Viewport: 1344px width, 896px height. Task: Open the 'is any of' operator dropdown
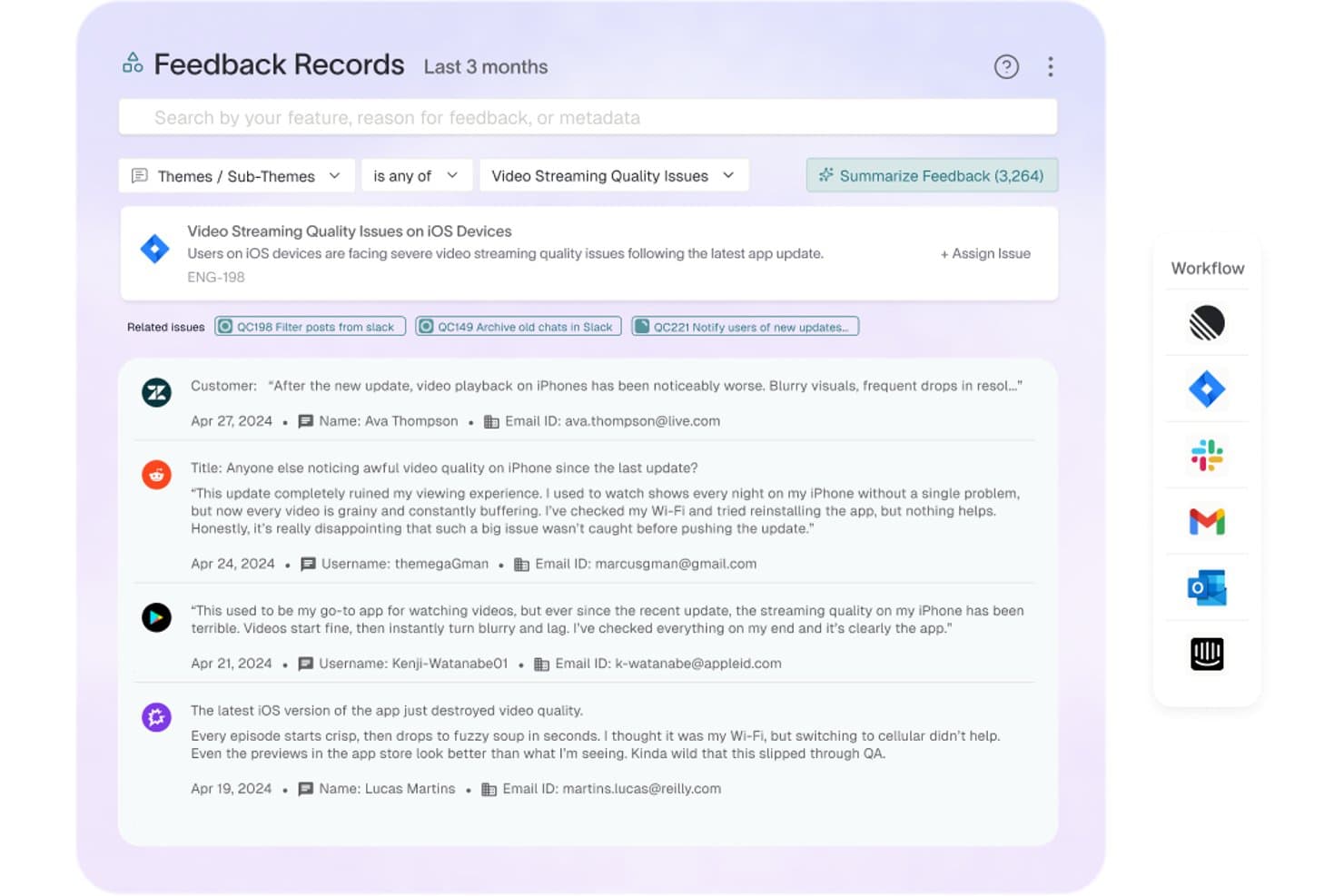tap(417, 175)
